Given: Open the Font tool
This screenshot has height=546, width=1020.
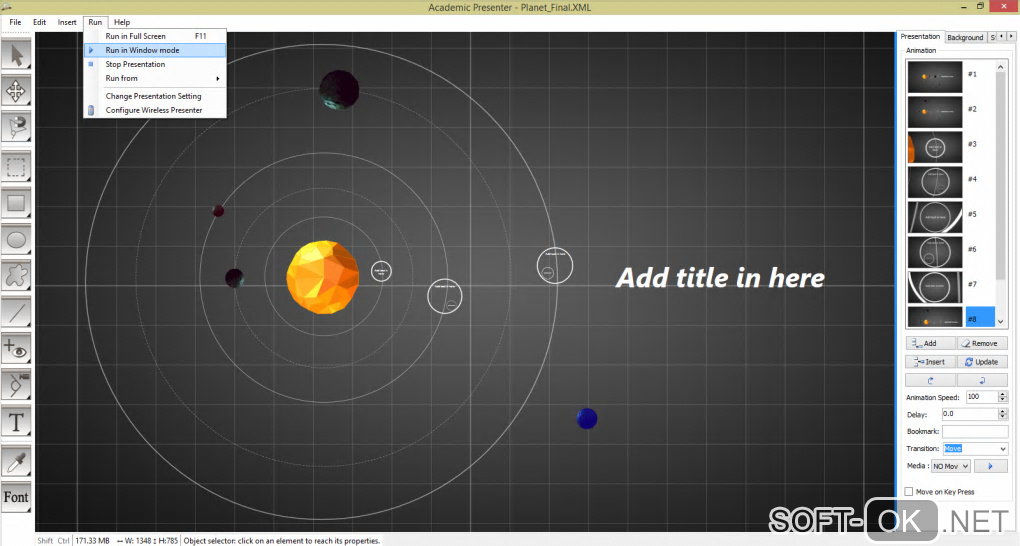Looking at the screenshot, I should point(16,498).
